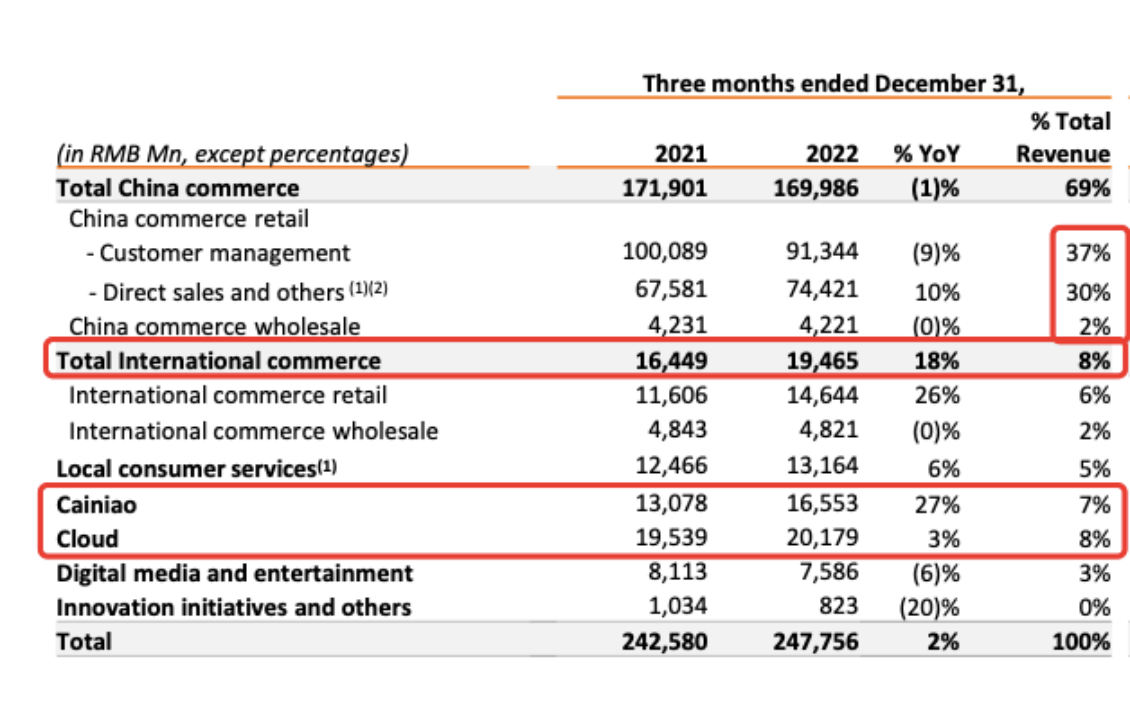Select the 2021 column header

coord(680,154)
